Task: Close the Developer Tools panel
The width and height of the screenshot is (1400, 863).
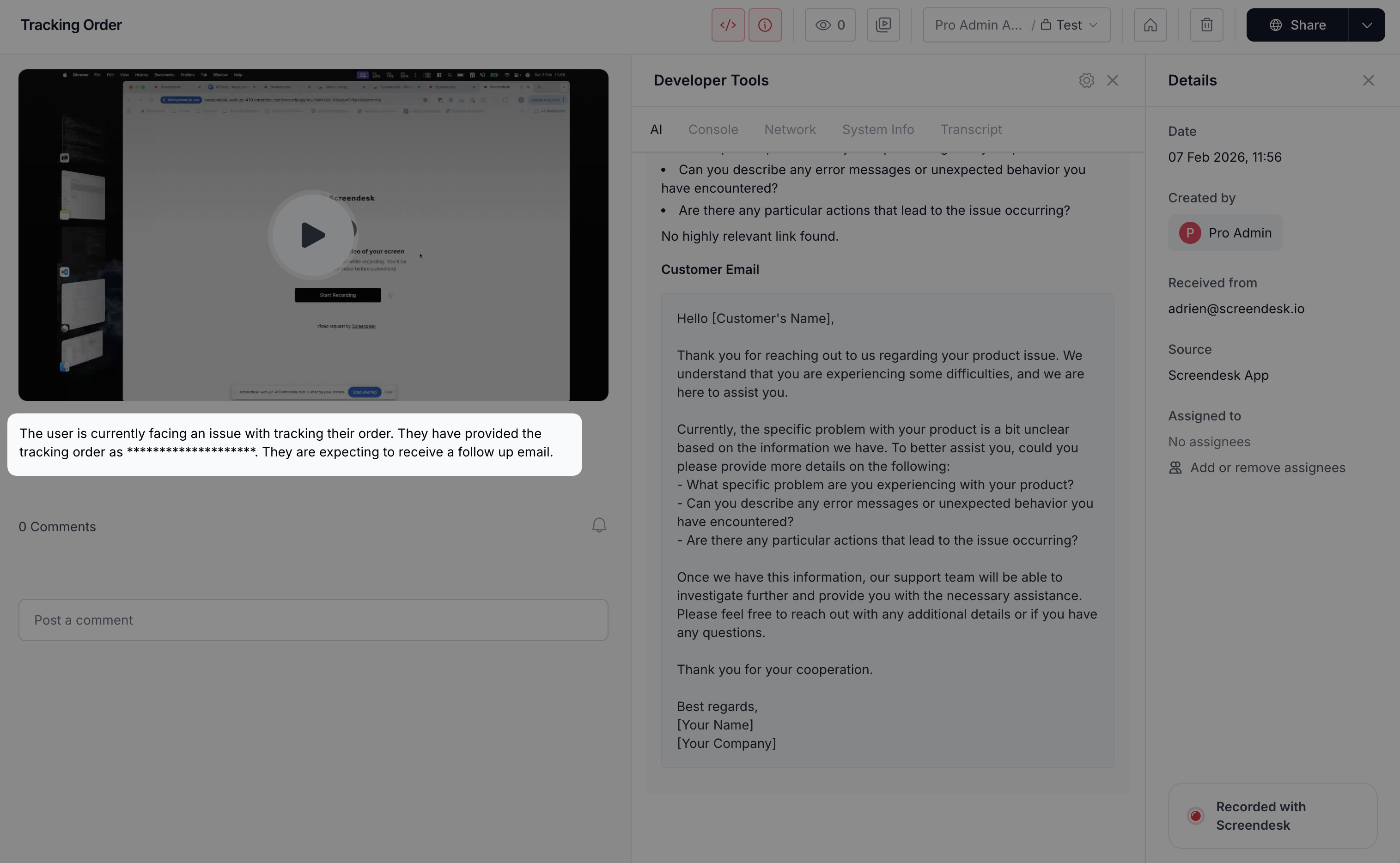Action: (1112, 80)
